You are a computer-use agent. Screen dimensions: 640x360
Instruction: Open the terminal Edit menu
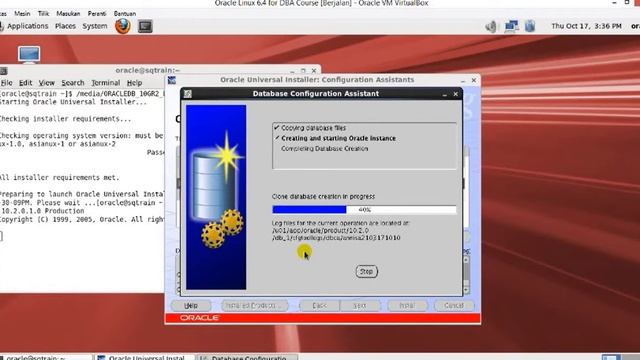coord(25,83)
